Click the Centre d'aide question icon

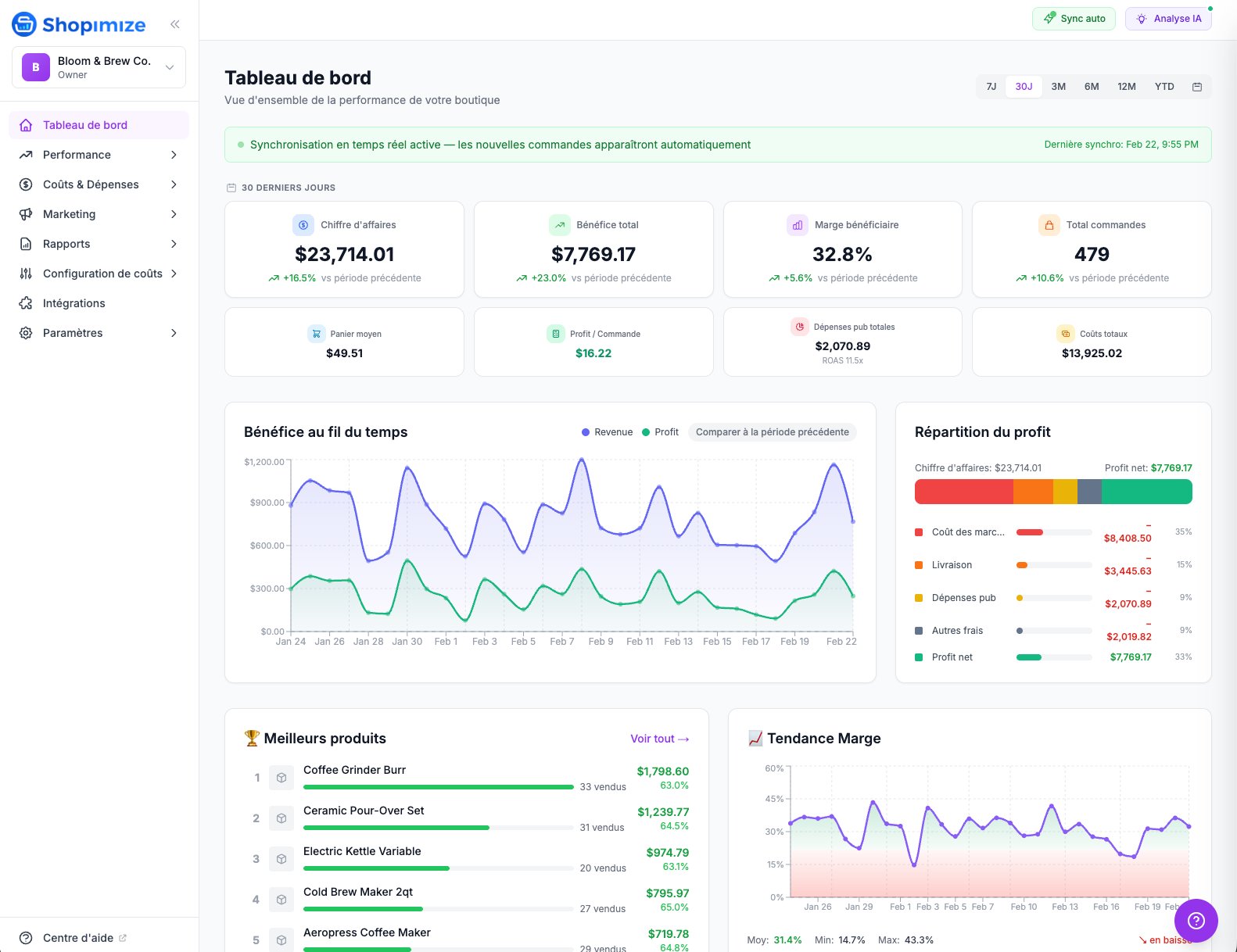click(x=26, y=938)
